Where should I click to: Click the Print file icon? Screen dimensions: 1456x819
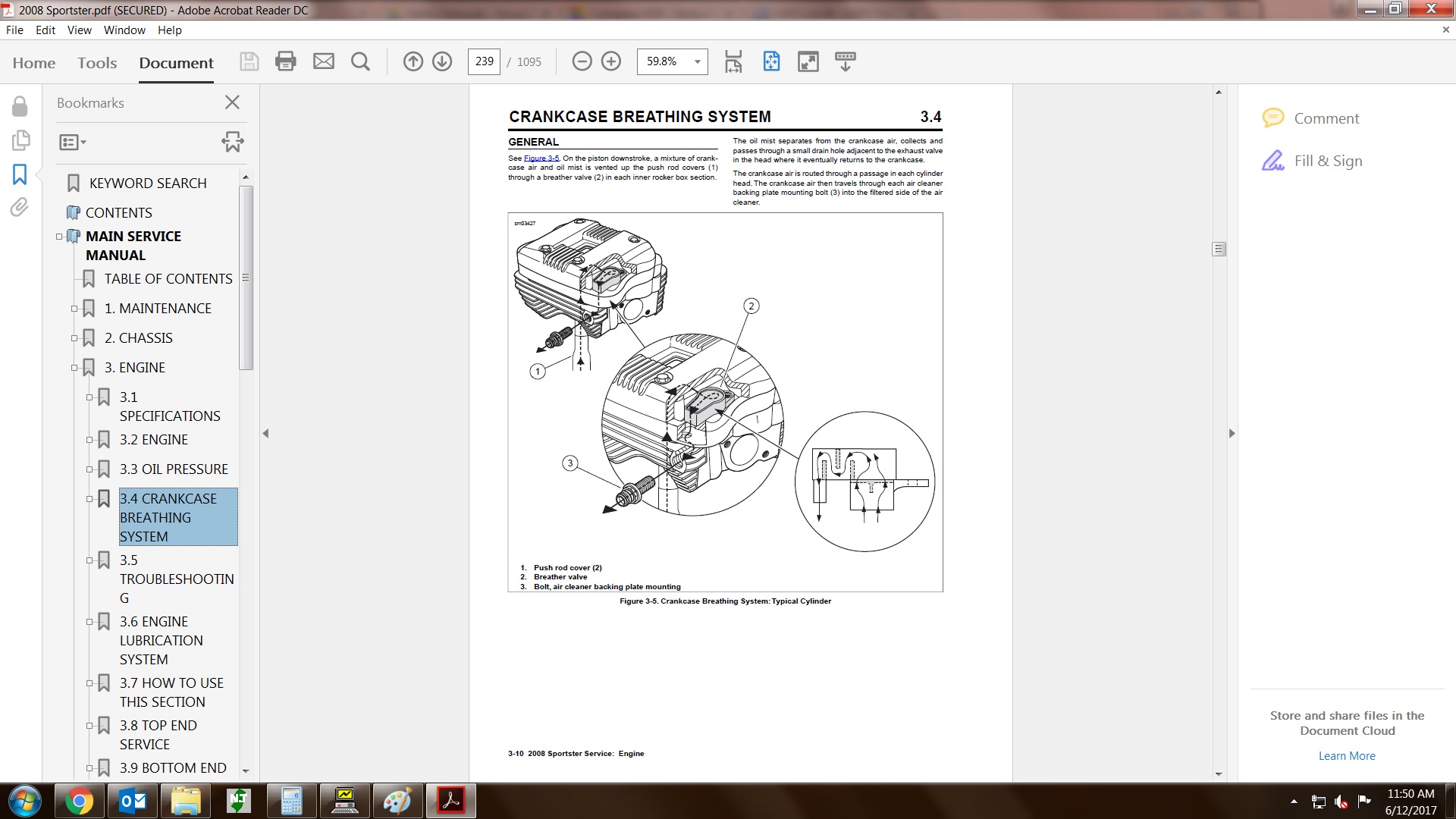pyautogui.click(x=286, y=61)
